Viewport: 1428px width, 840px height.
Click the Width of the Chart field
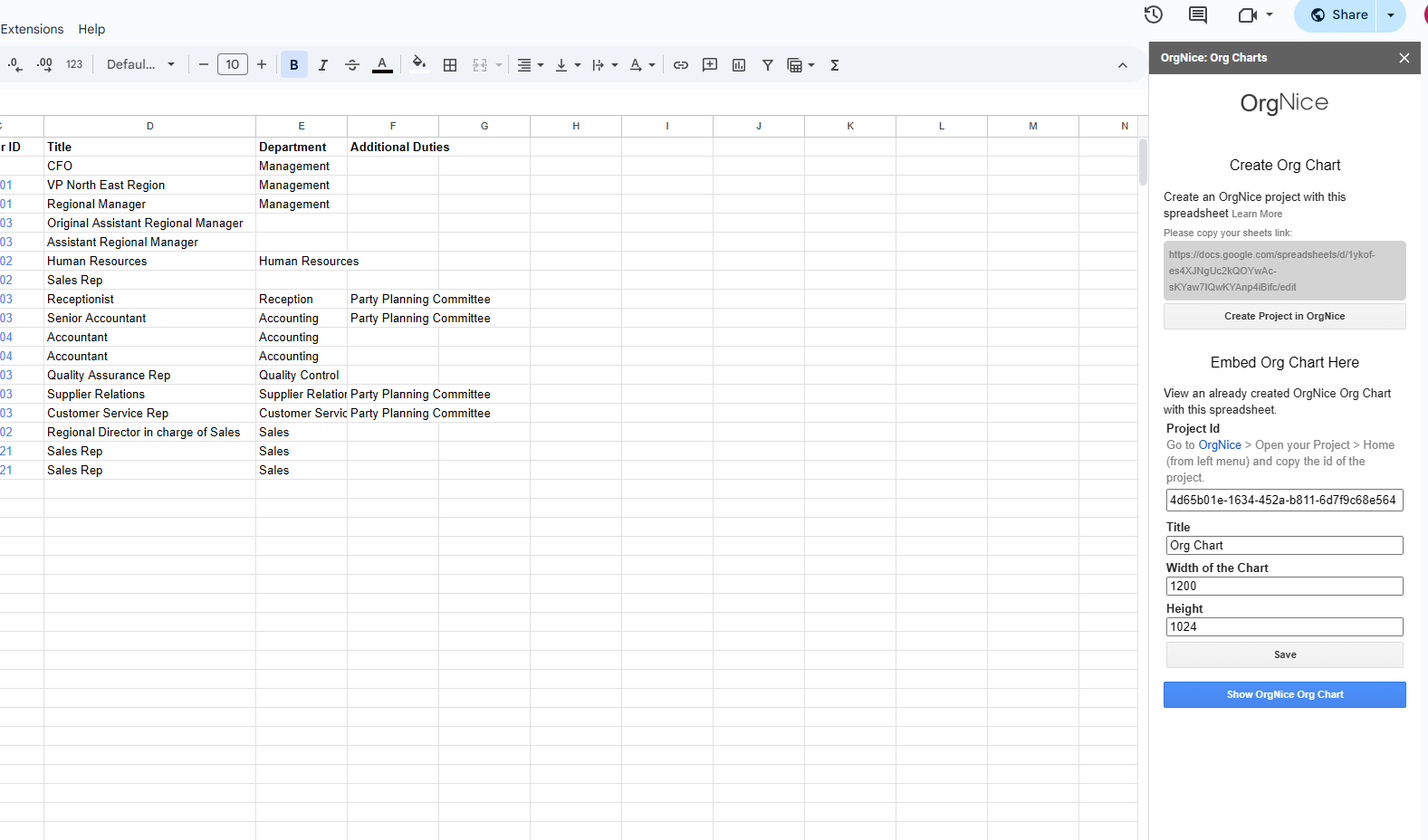1285,587
